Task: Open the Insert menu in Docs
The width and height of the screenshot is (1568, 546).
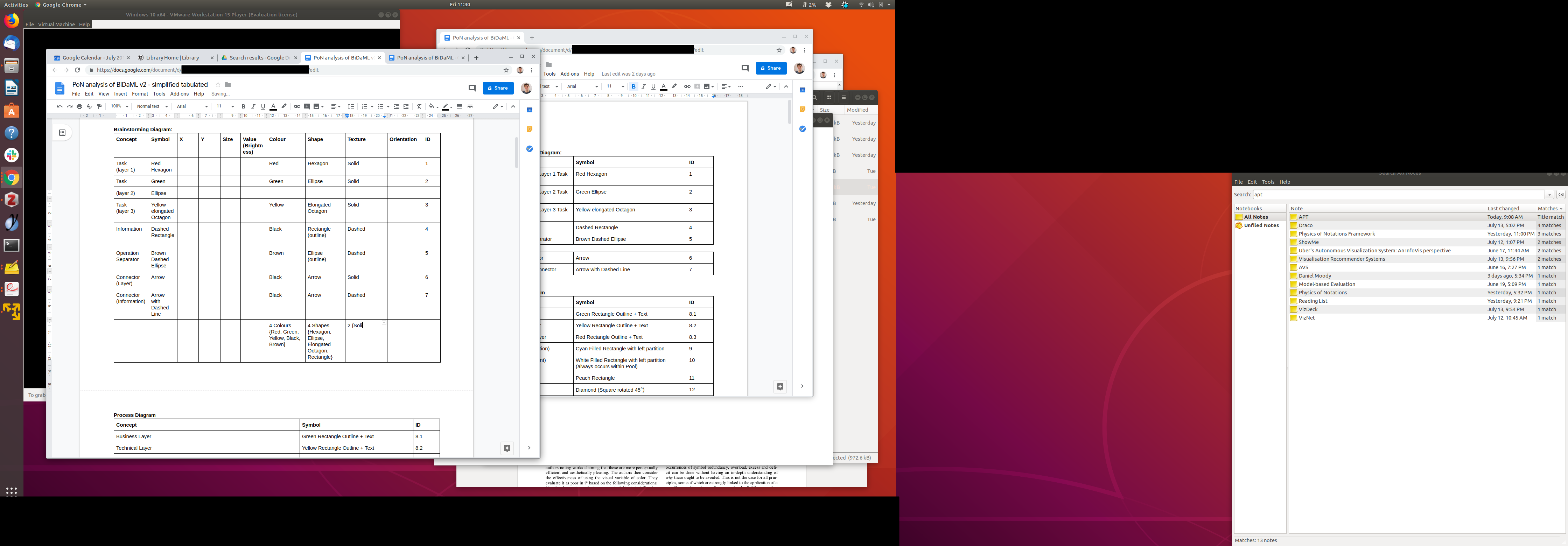Action: [120, 94]
